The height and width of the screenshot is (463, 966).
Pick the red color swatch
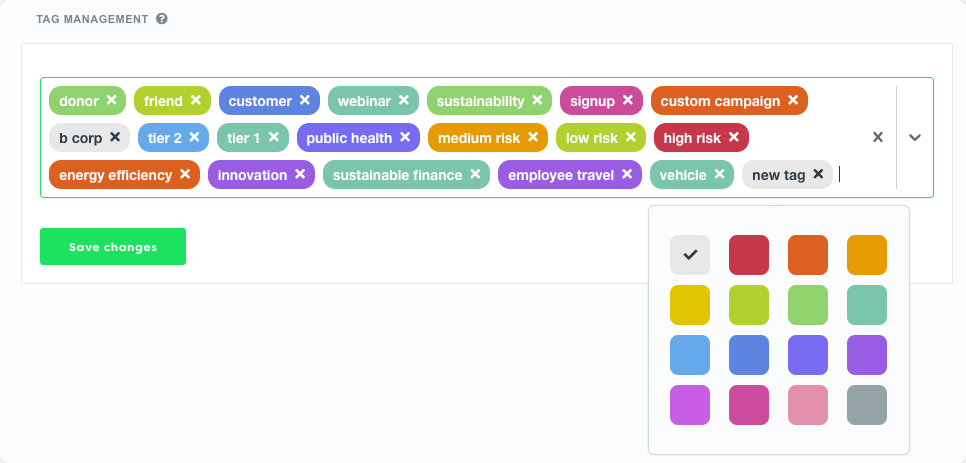(749, 255)
